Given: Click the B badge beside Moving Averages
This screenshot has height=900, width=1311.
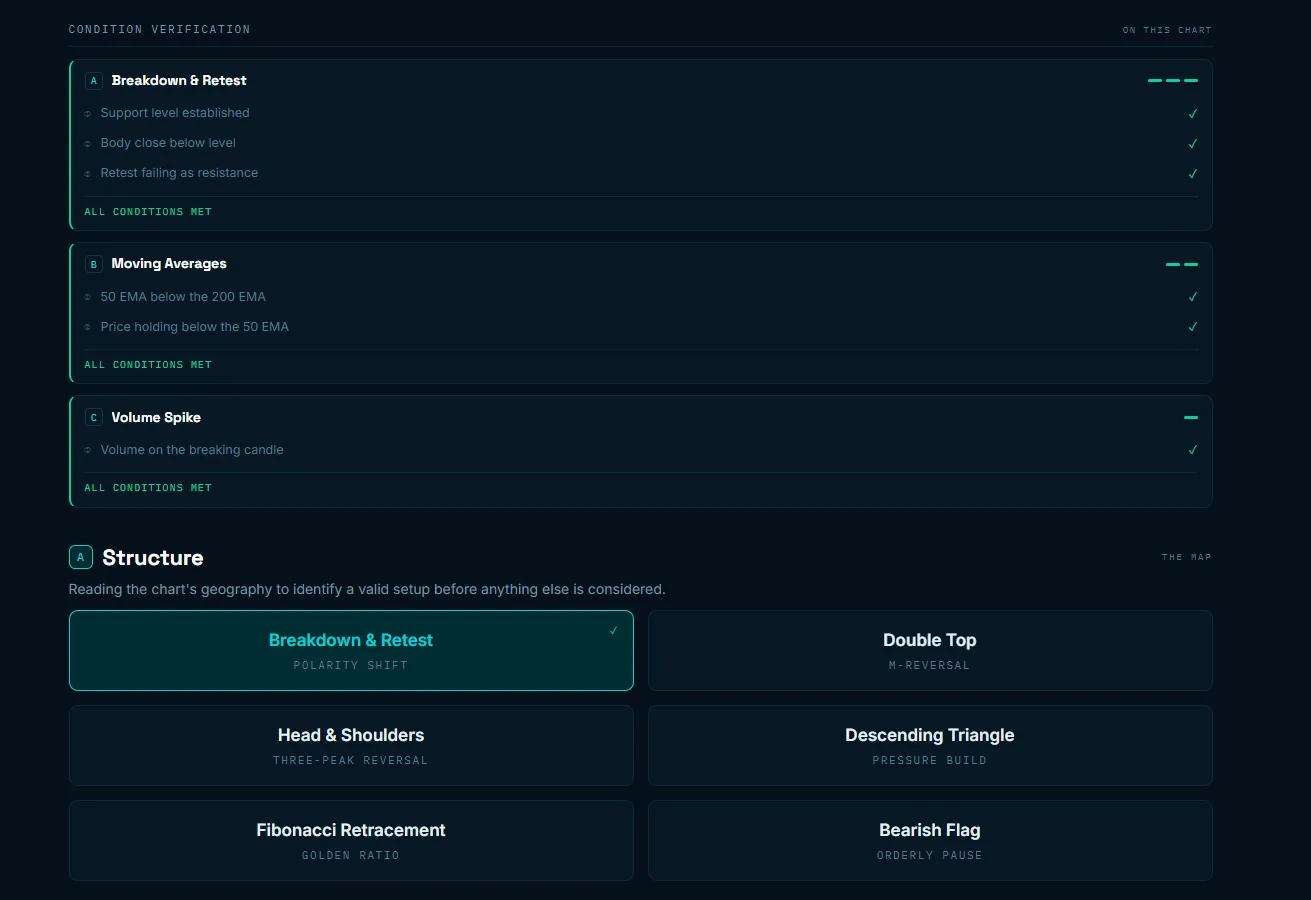Looking at the screenshot, I should coord(94,264).
